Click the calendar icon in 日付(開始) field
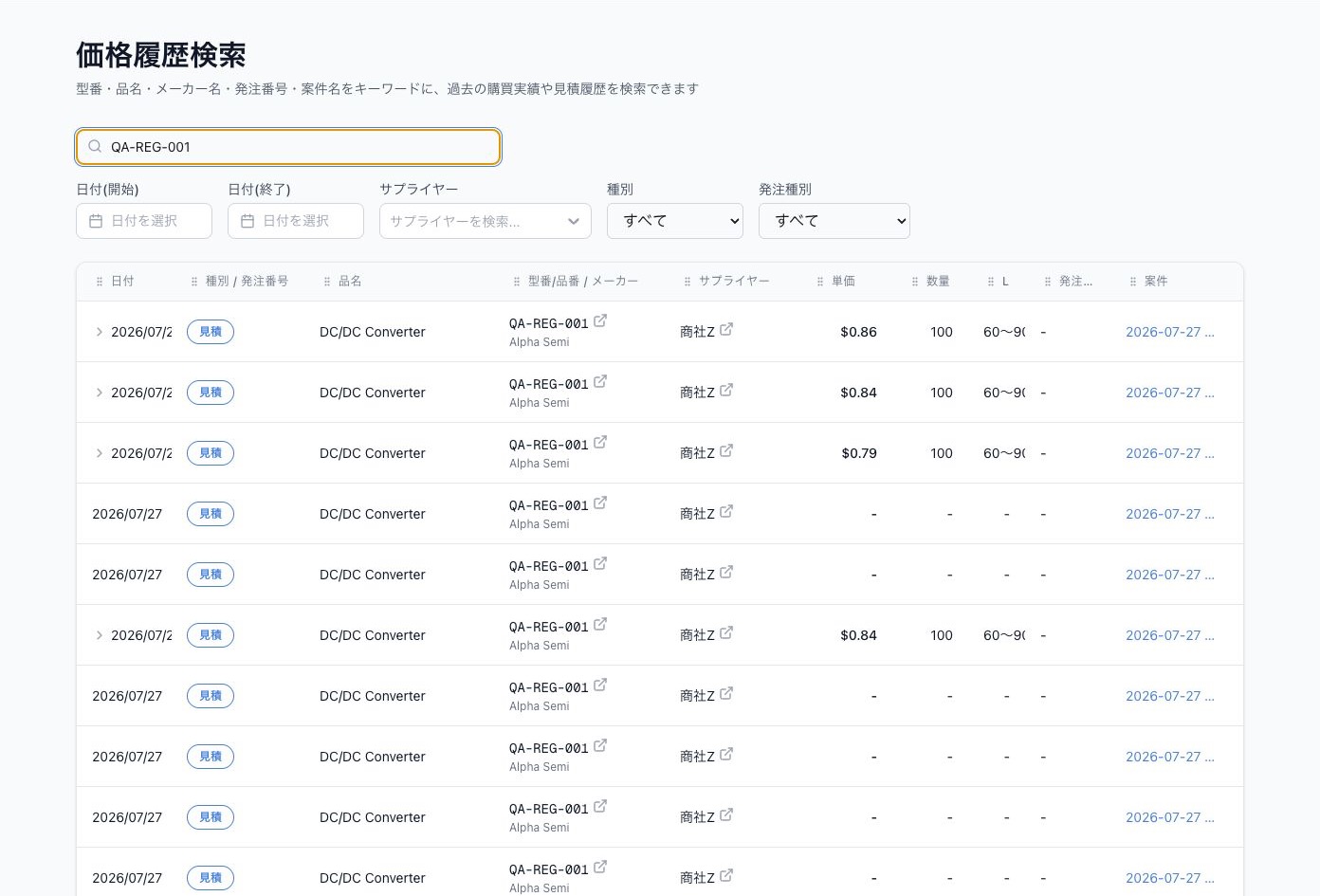 tap(96, 221)
